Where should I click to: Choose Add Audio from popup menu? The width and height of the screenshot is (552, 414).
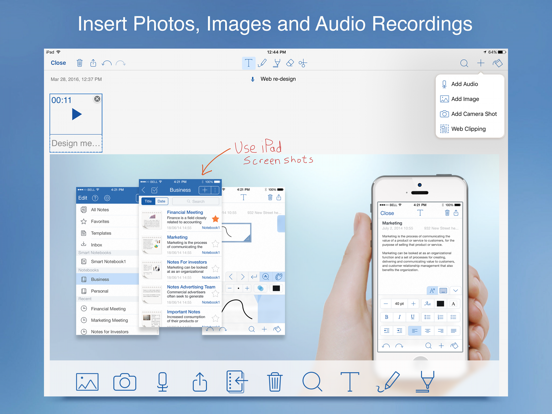[470, 84]
